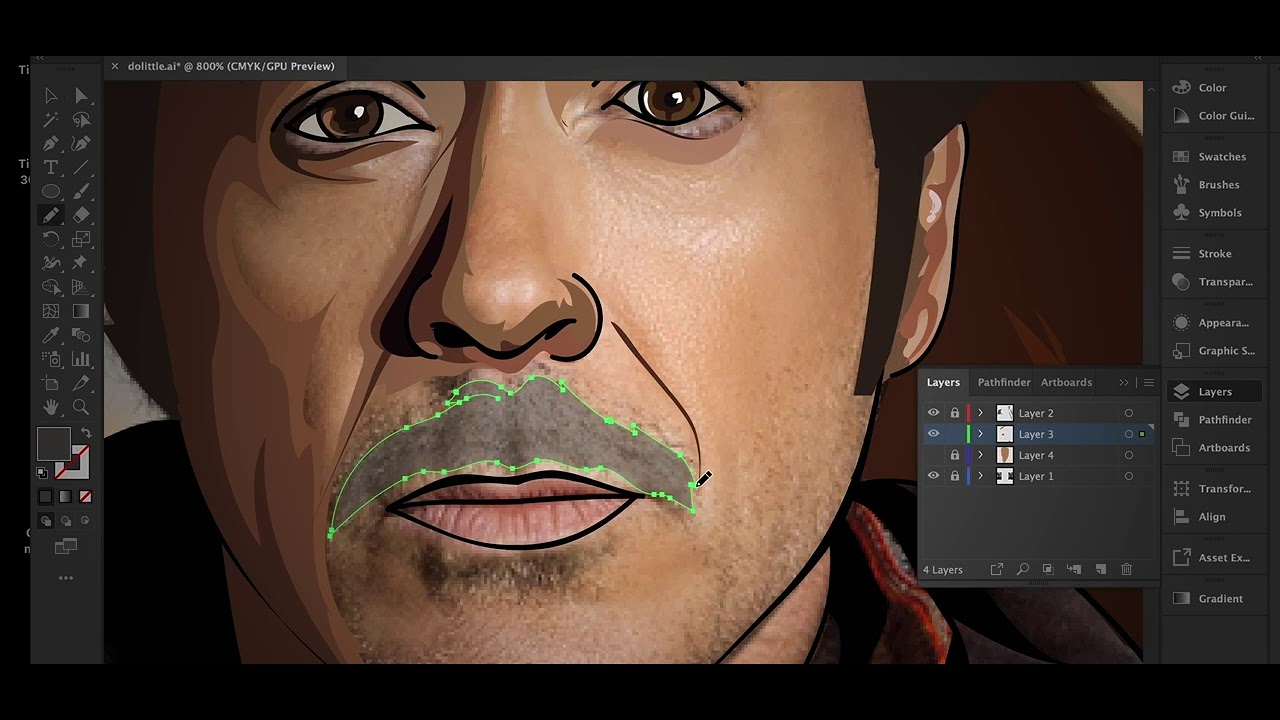Choose the Lasso tool
Image resolution: width=1280 pixels, height=720 pixels.
81,119
